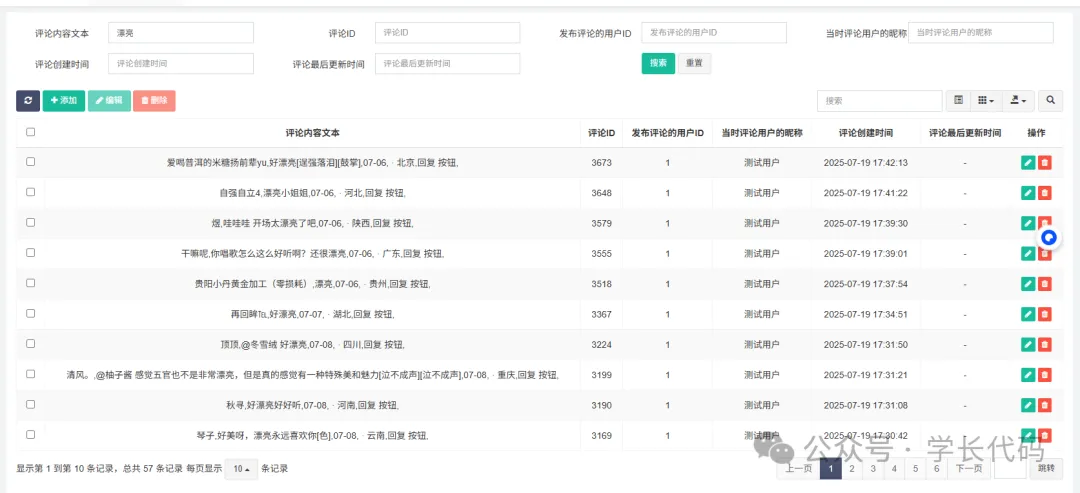1080x493 pixels.
Task: Check the checkbox for row 3224
Action: (x=30, y=344)
